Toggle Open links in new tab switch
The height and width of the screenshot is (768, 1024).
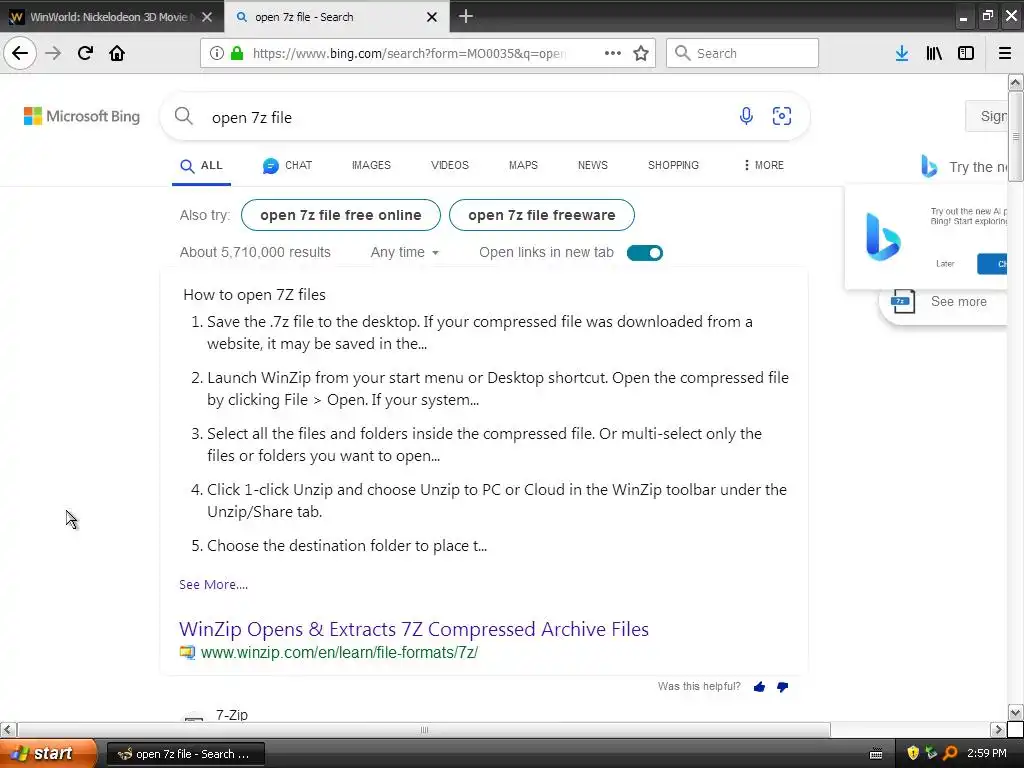tap(645, 253)
